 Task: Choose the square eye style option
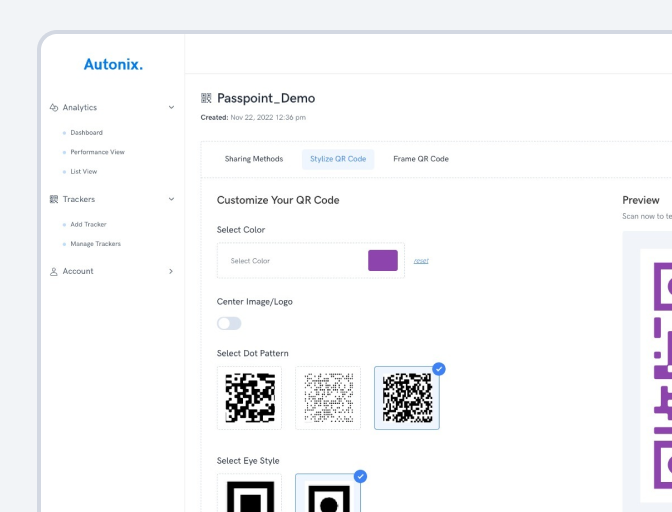(x=249, y=494)
